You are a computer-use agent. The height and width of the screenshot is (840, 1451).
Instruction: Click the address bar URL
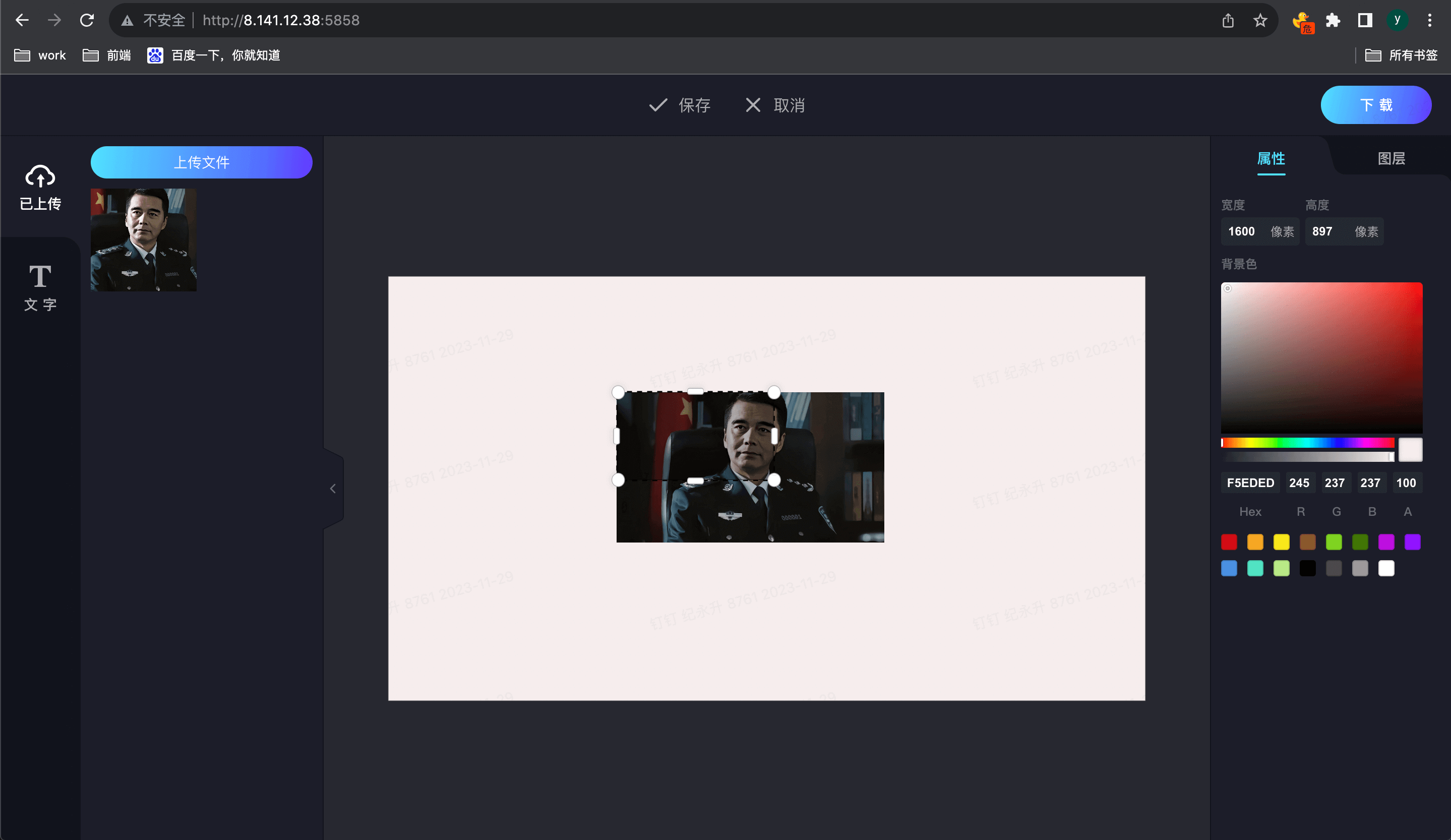tap(281, 20)
